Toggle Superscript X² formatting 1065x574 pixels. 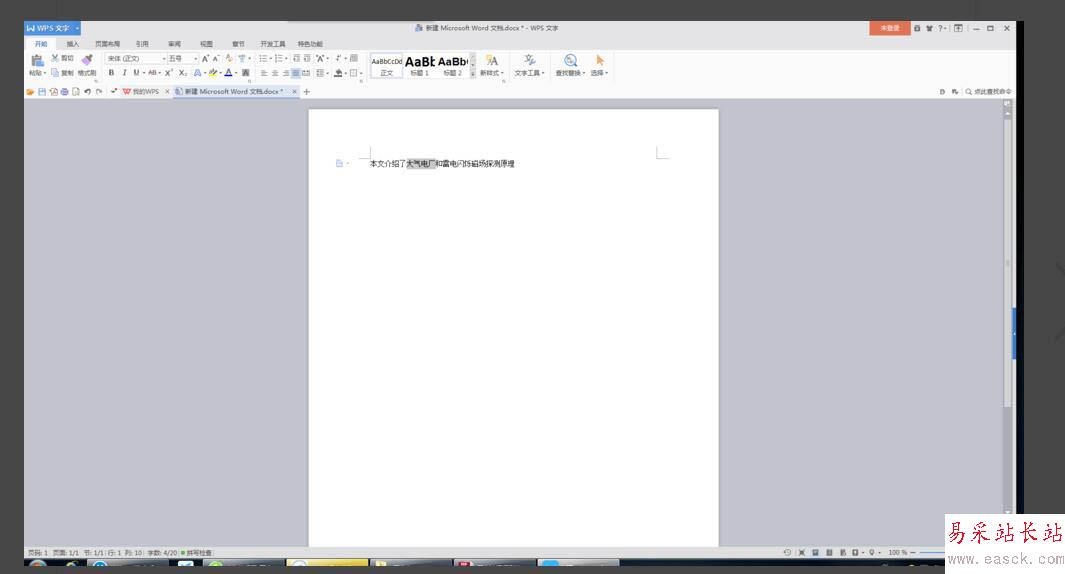pos(168,73)
